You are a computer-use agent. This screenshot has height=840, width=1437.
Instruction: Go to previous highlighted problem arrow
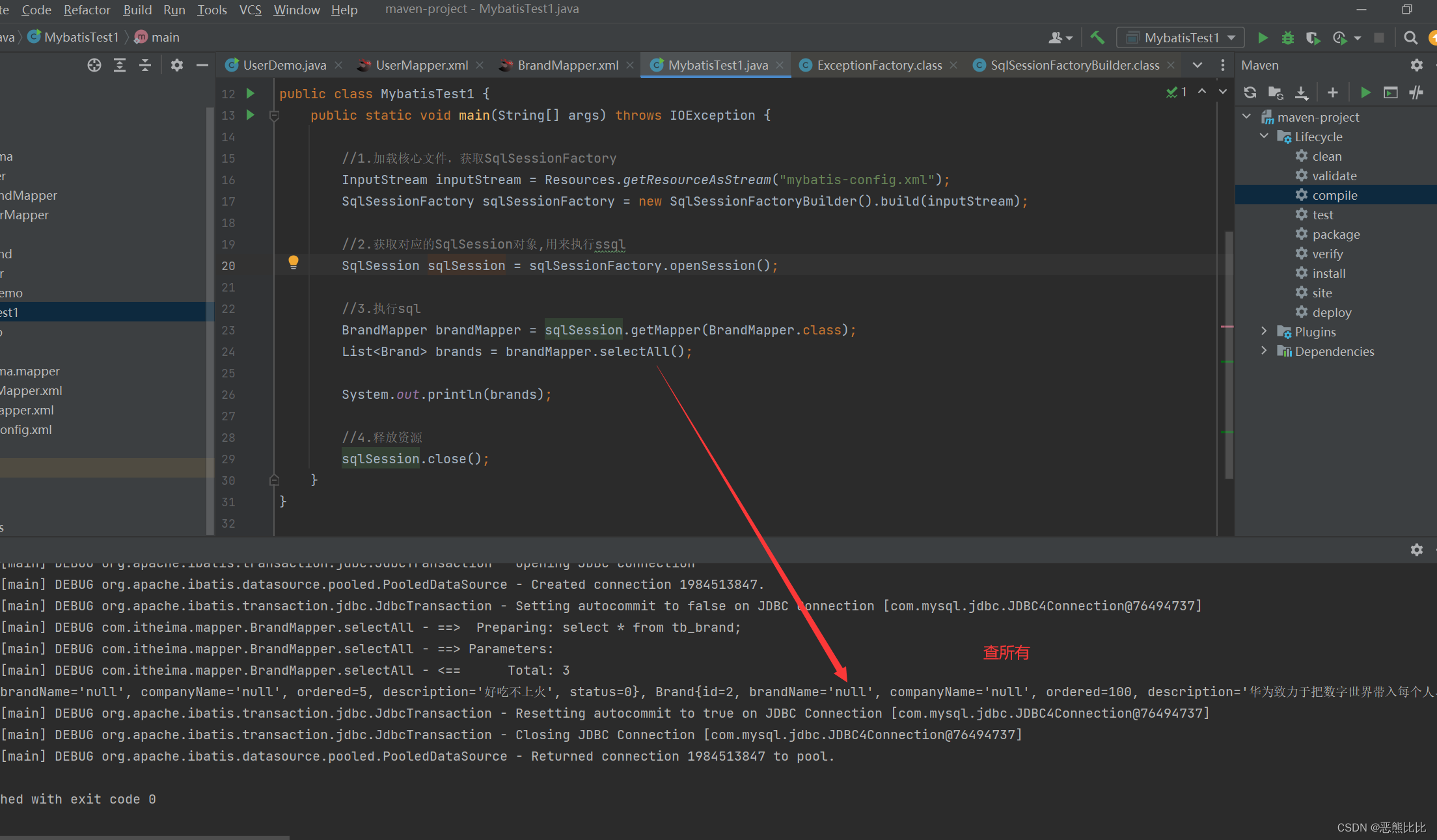1202,92
